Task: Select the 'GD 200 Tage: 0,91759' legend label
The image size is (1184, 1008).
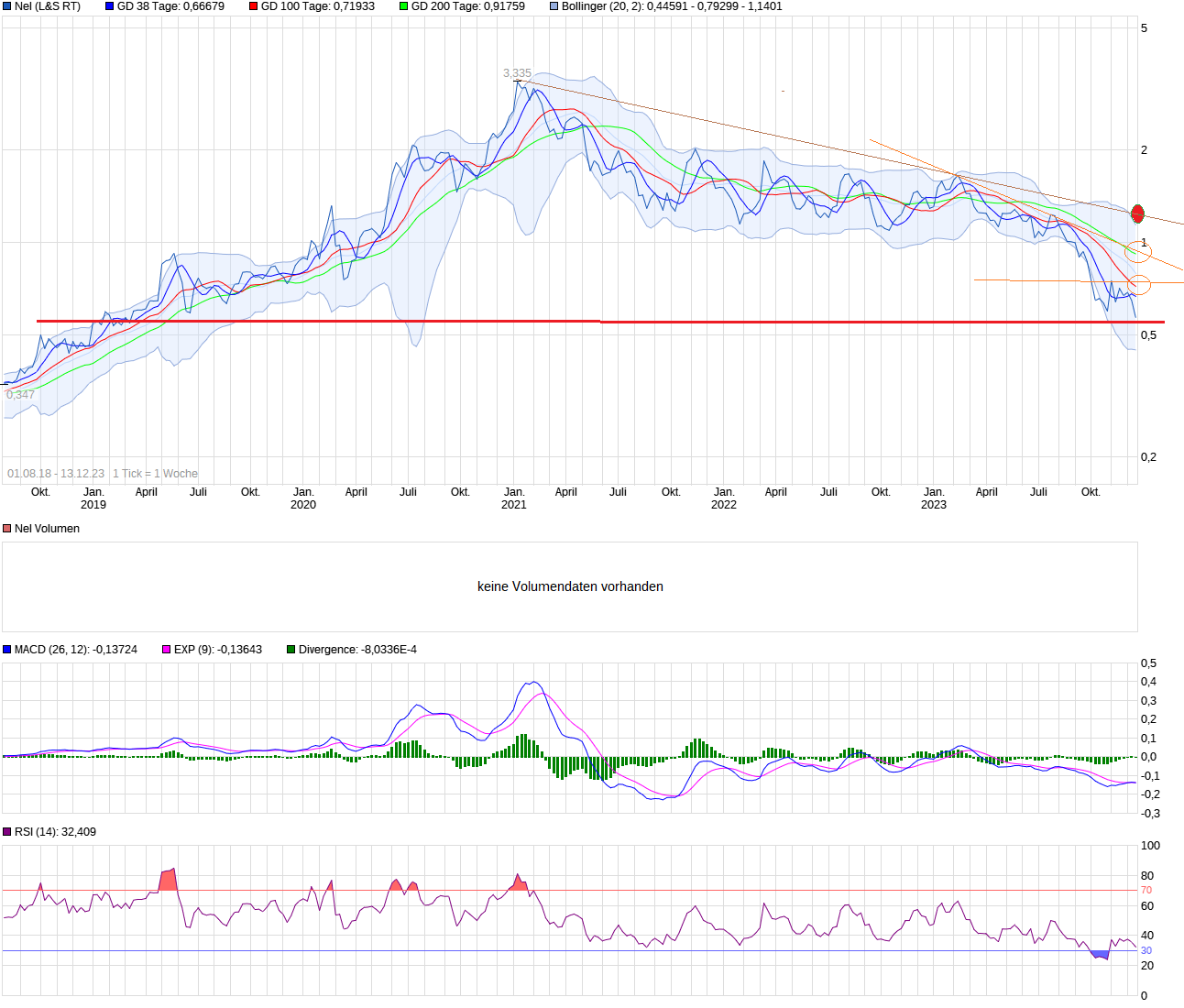Action: [468, 6]
